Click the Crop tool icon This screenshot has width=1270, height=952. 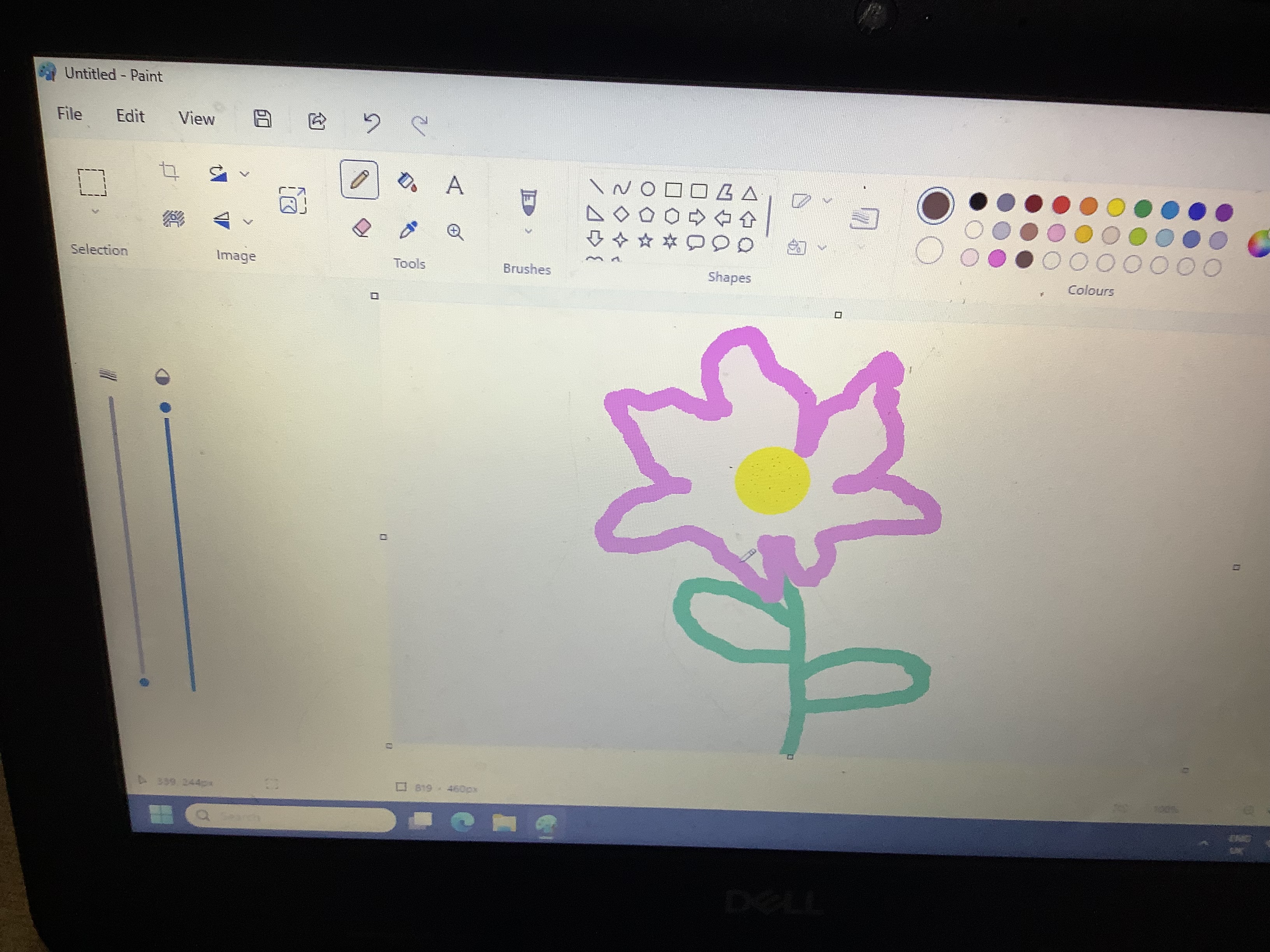169,170
